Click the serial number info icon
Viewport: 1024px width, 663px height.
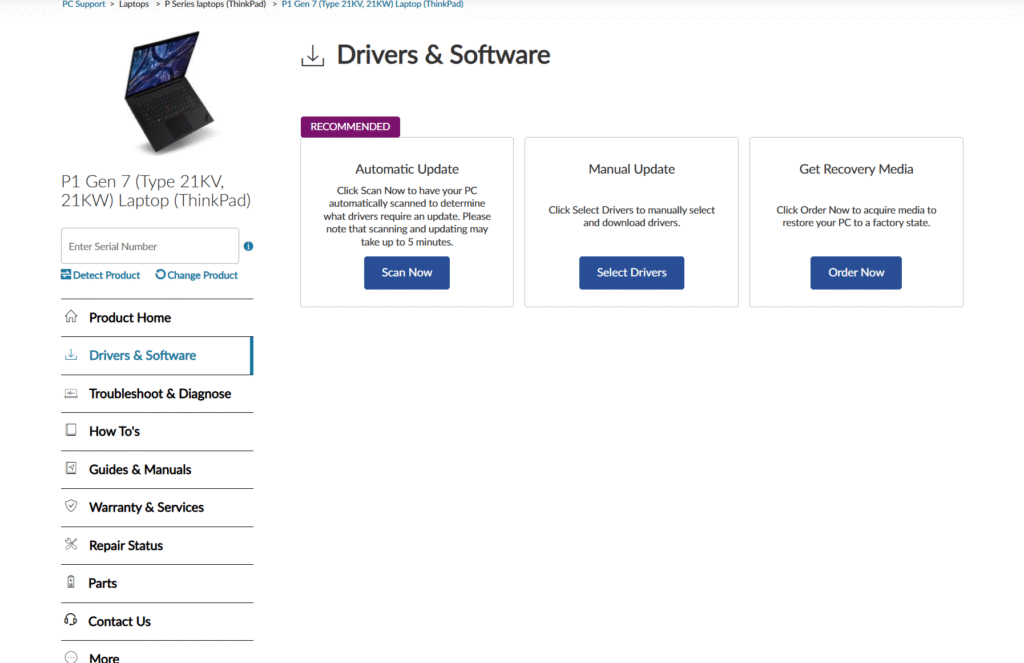tap(248, 246)
